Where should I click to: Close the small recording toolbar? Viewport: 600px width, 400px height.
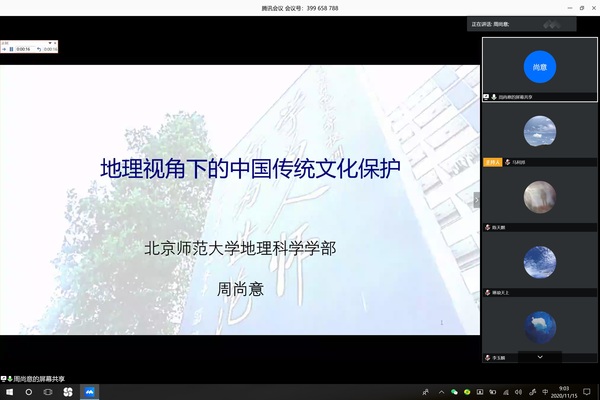(x=56, y=42)
